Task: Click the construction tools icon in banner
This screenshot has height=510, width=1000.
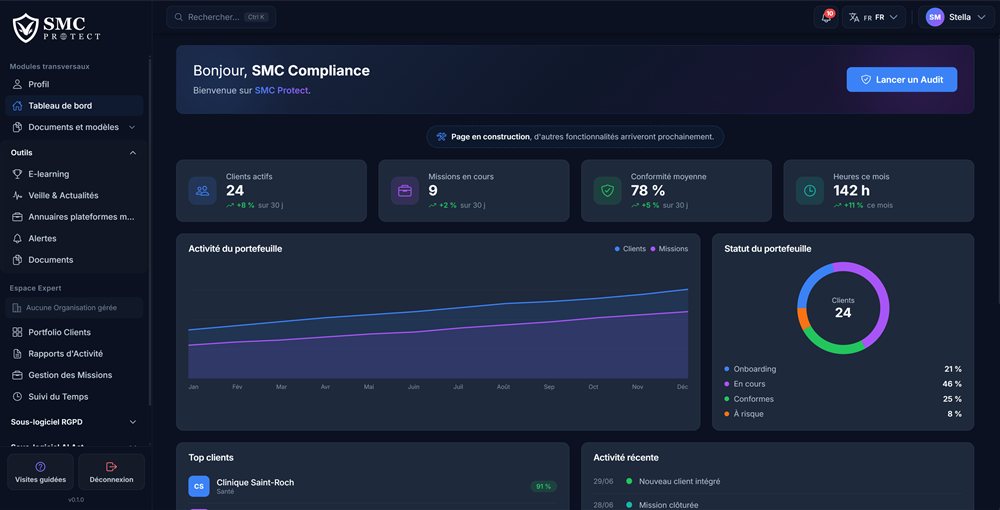Action: (441, 136)
